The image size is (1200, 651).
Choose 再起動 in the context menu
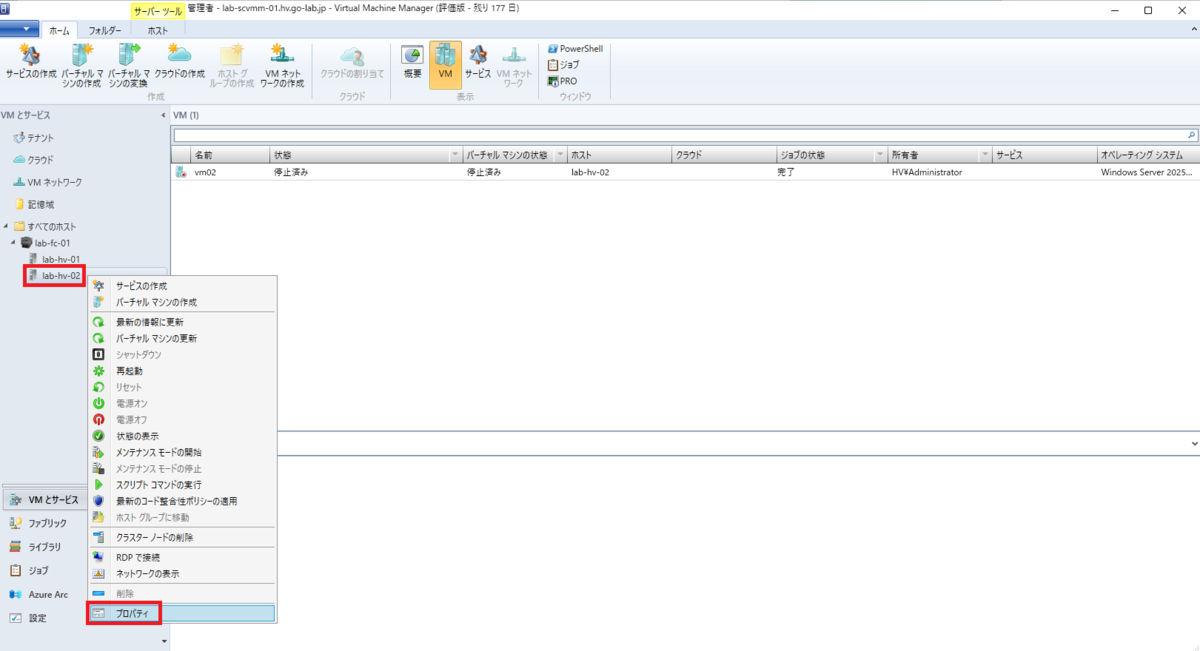[183, 371]
